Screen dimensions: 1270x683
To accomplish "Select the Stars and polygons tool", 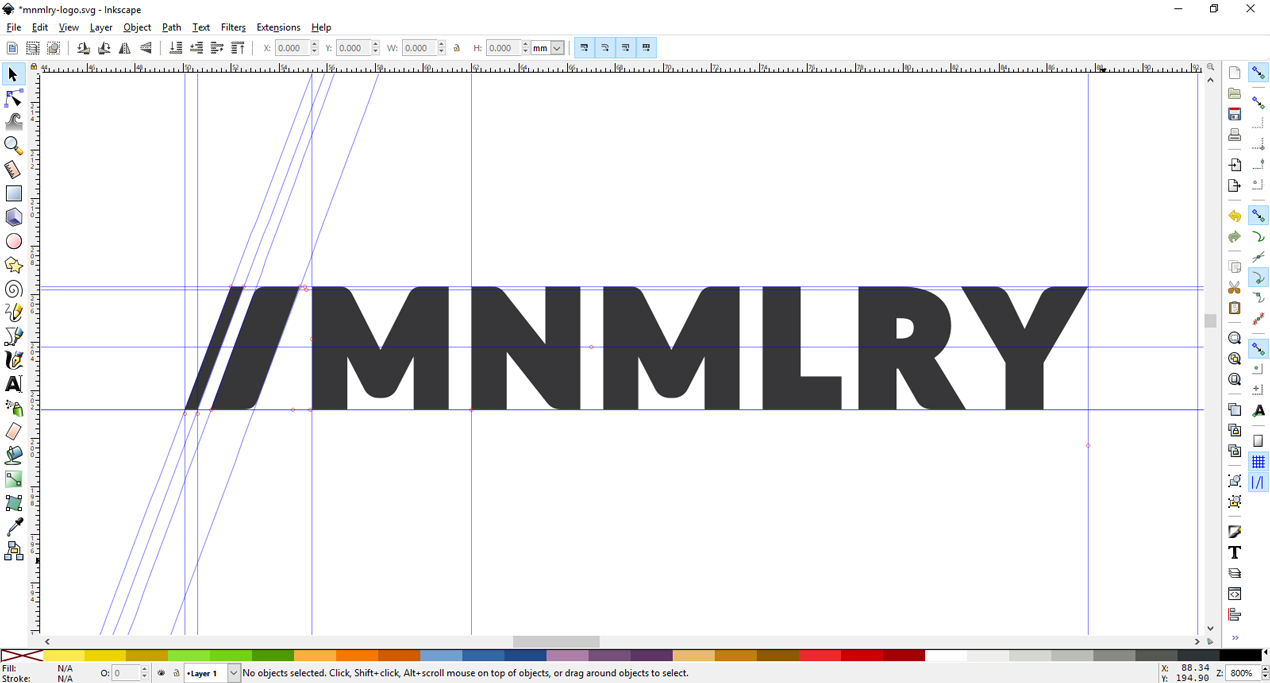I will coord(13,266).
